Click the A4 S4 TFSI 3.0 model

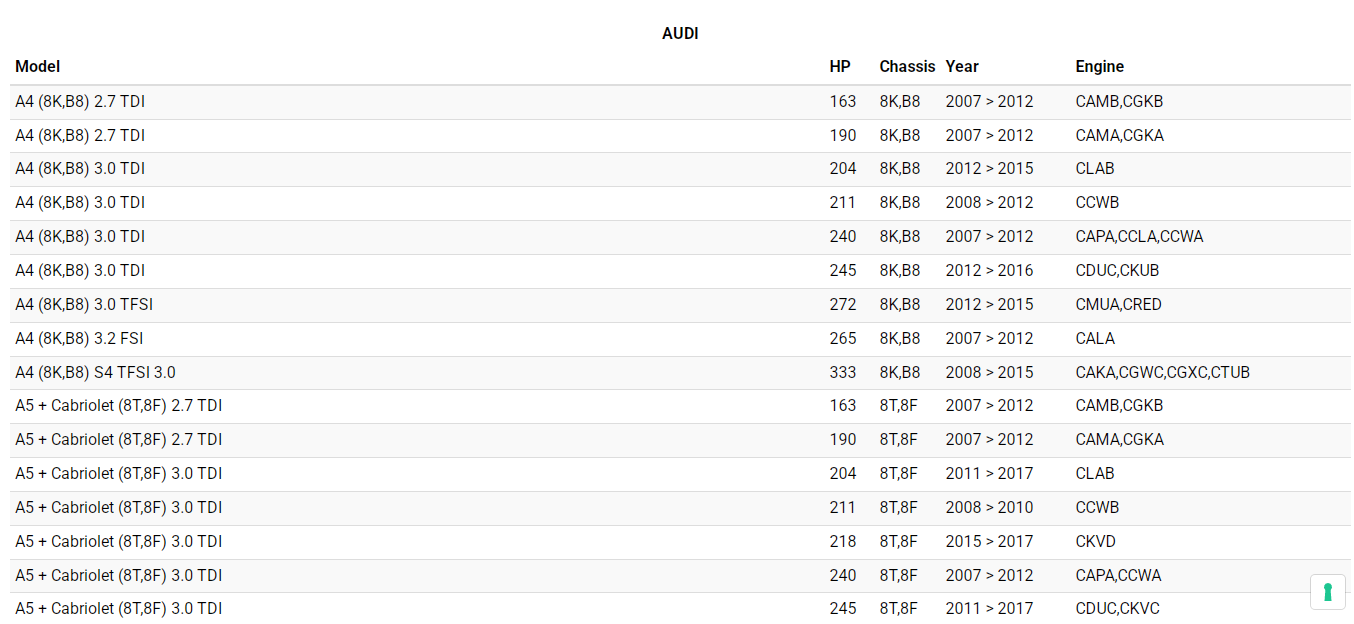[95, 373]
